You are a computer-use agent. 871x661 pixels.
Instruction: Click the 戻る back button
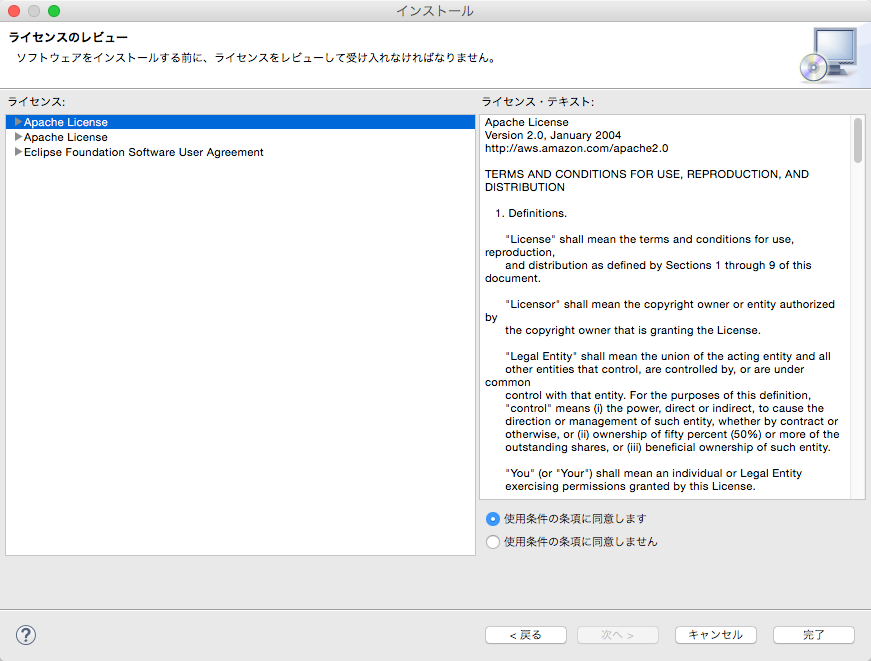click(526, 635)
